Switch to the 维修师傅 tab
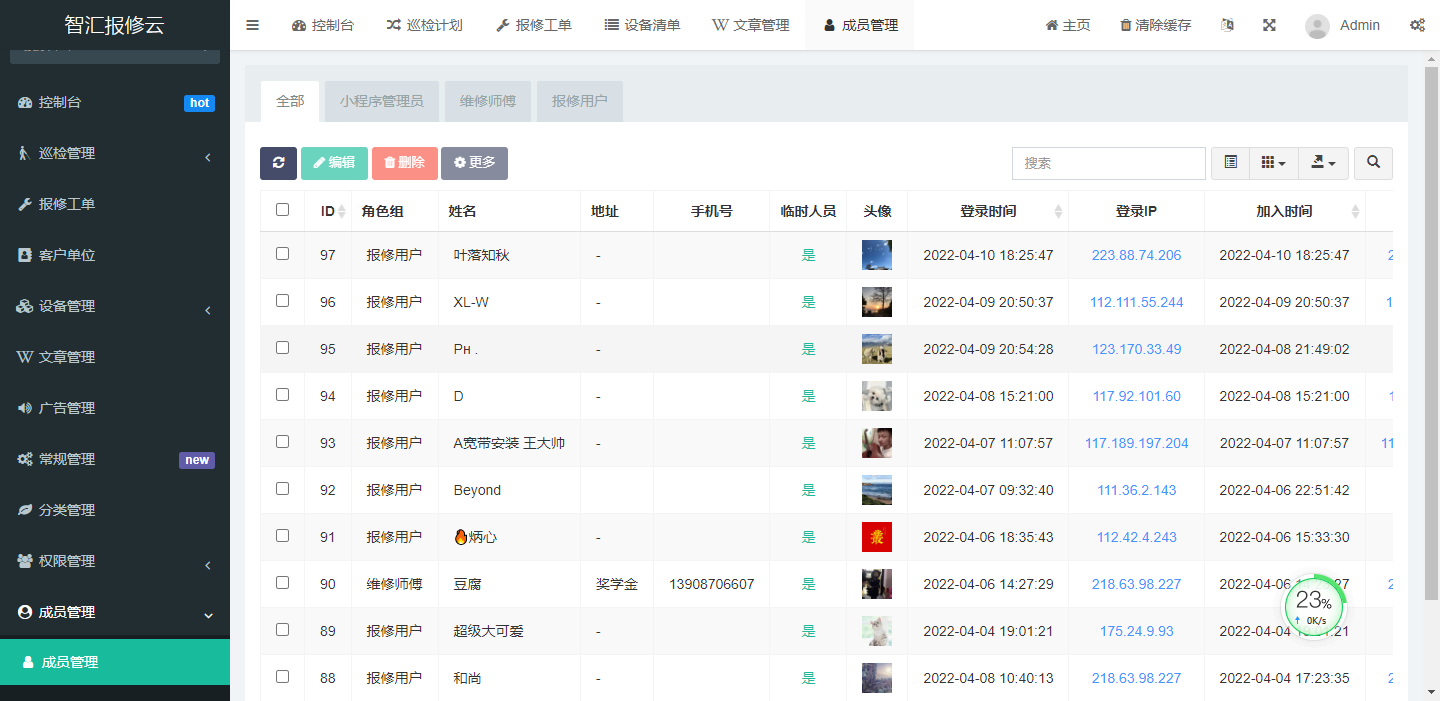Image resolution: width=1440 pixels, height=701 pixels. [x=487, y=101]
